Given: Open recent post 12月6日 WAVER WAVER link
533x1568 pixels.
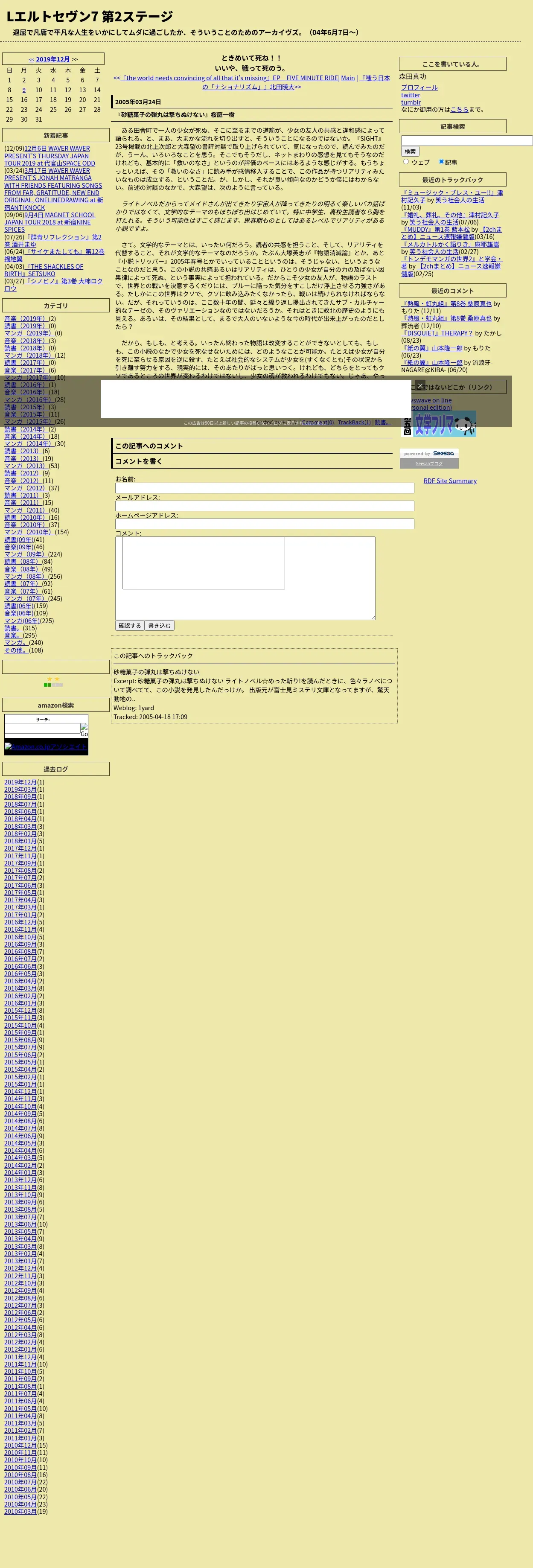Looking at the screenshot, I should 50,156.
